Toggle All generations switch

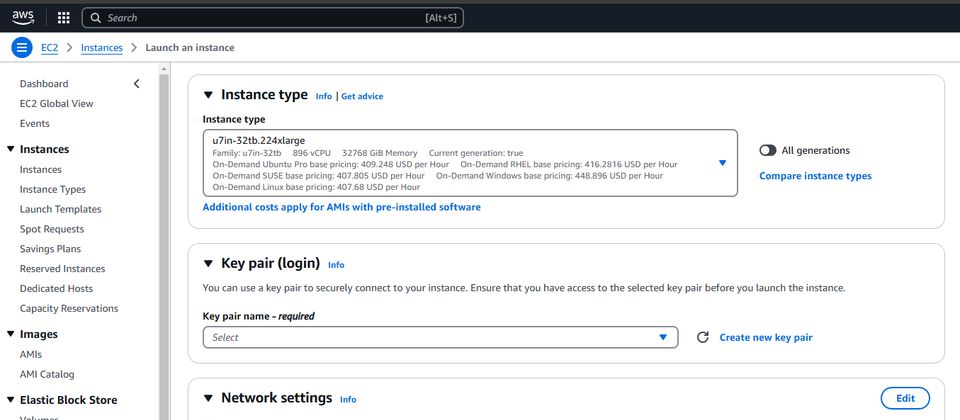(x=768, y=150)
